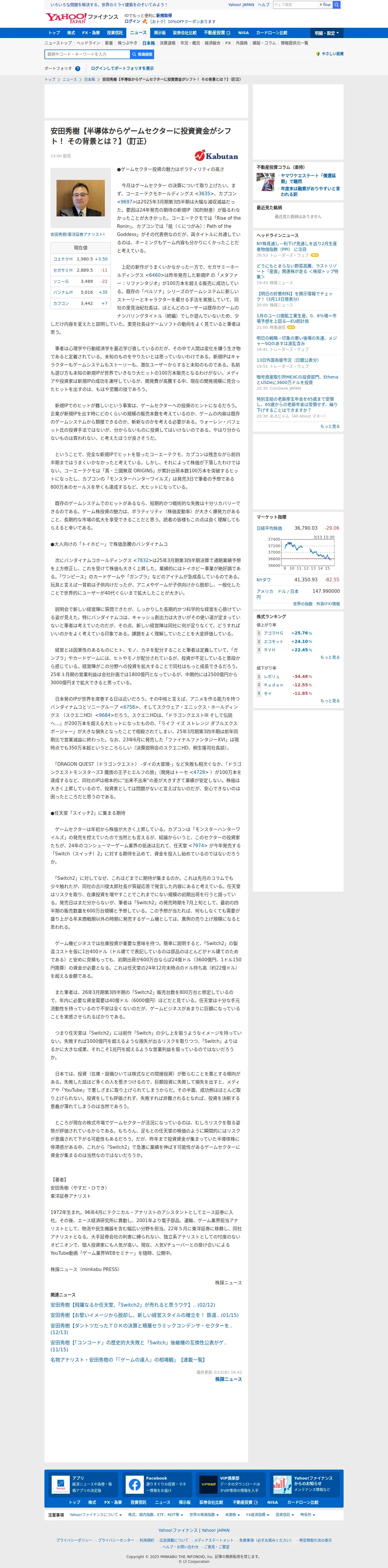Open headline about 暗号資産取引所MEXC investment
388x1568 pixels.
pyautogui.click(x=297, y=380)
